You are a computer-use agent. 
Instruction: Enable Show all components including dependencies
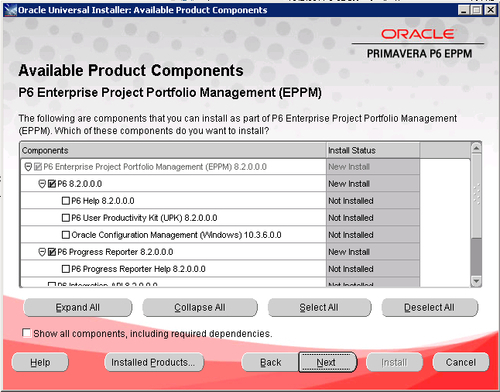click(x=26, y=333)
